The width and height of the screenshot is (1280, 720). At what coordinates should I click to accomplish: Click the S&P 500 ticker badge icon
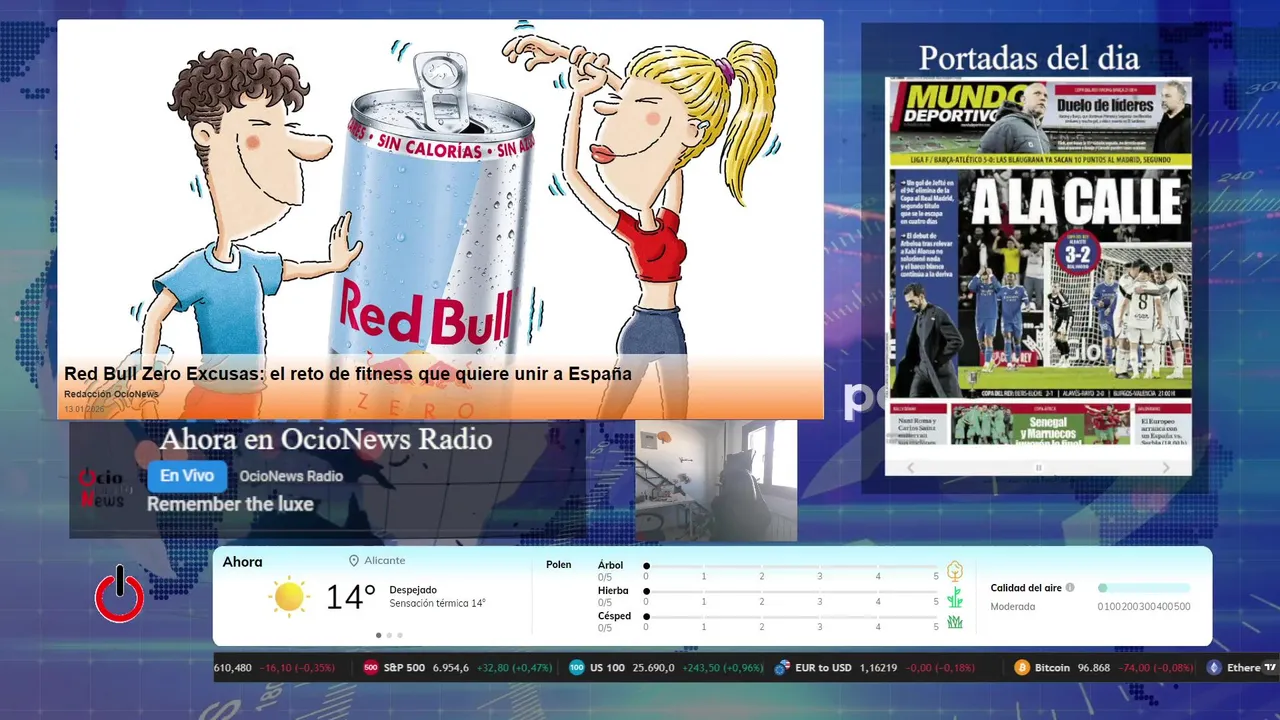[x=371, y=668]
